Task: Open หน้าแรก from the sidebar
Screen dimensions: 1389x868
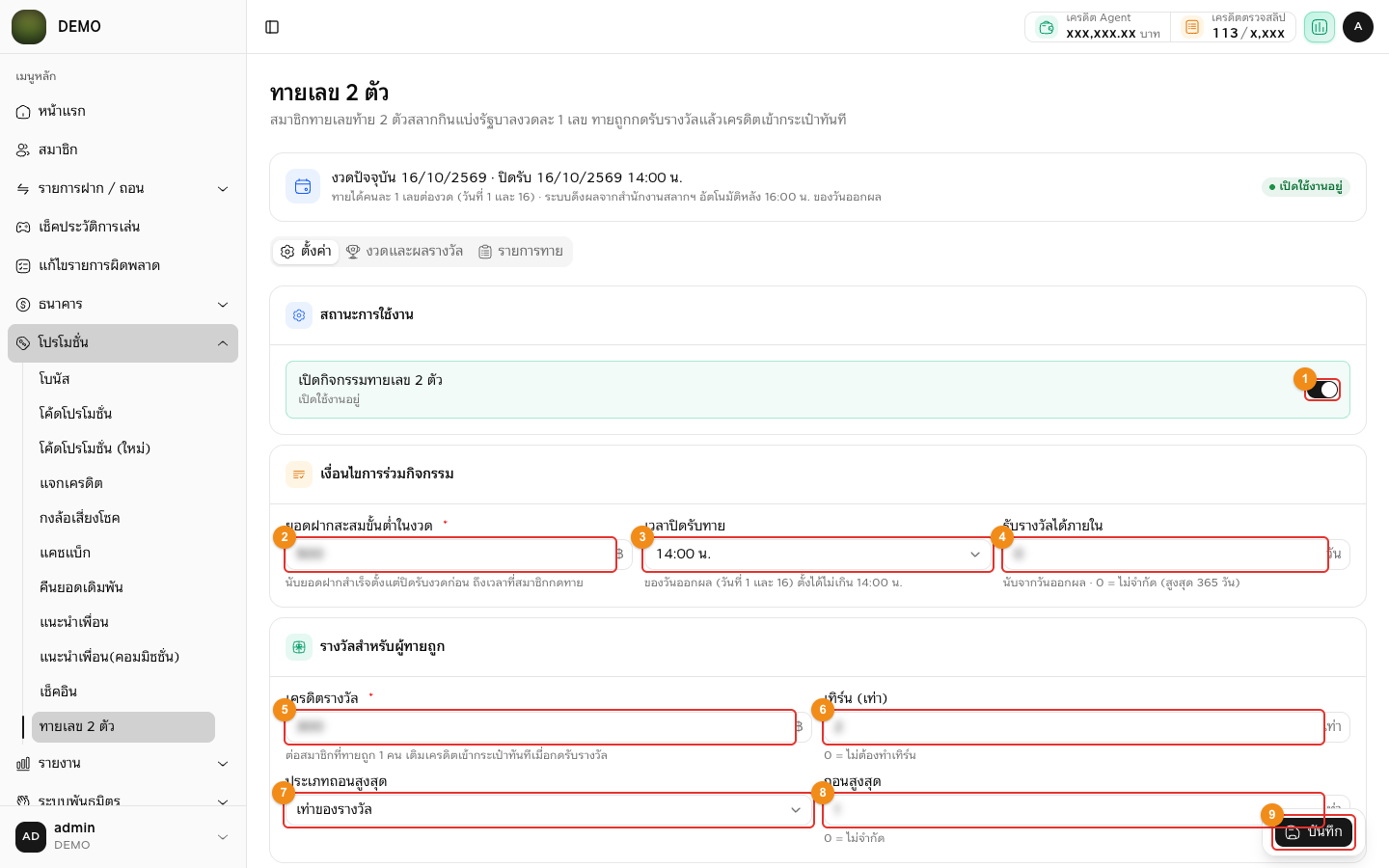Action: (x=123, y=112)
